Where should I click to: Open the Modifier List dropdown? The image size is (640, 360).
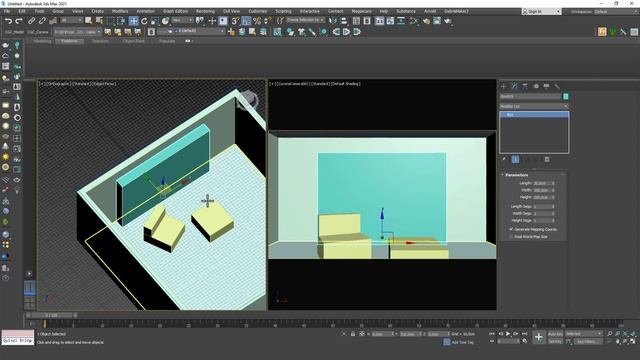click(x=534, y=106)
